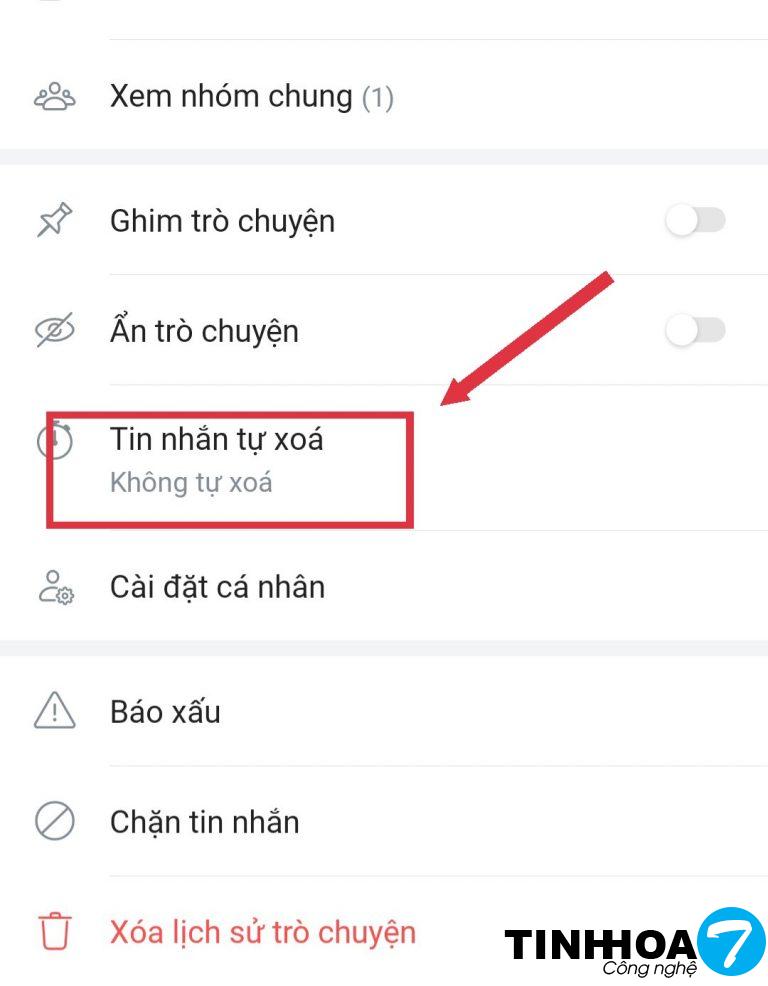Open Xem nhóm chung list
Viewport: 768px width, 986px height.
click(x=384, y=97)
